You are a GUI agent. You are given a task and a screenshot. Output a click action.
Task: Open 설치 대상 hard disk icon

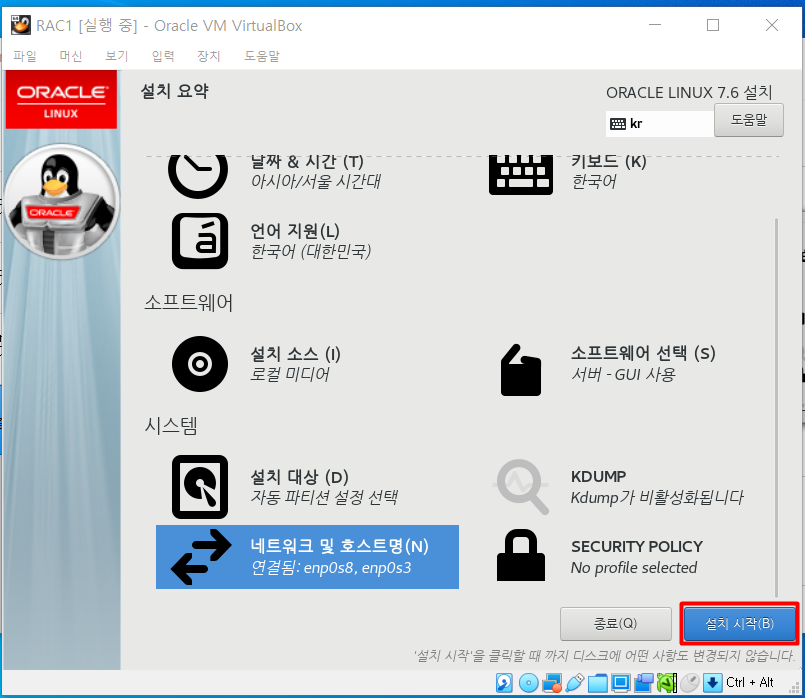pyautogui.click(x=200, y=487)
